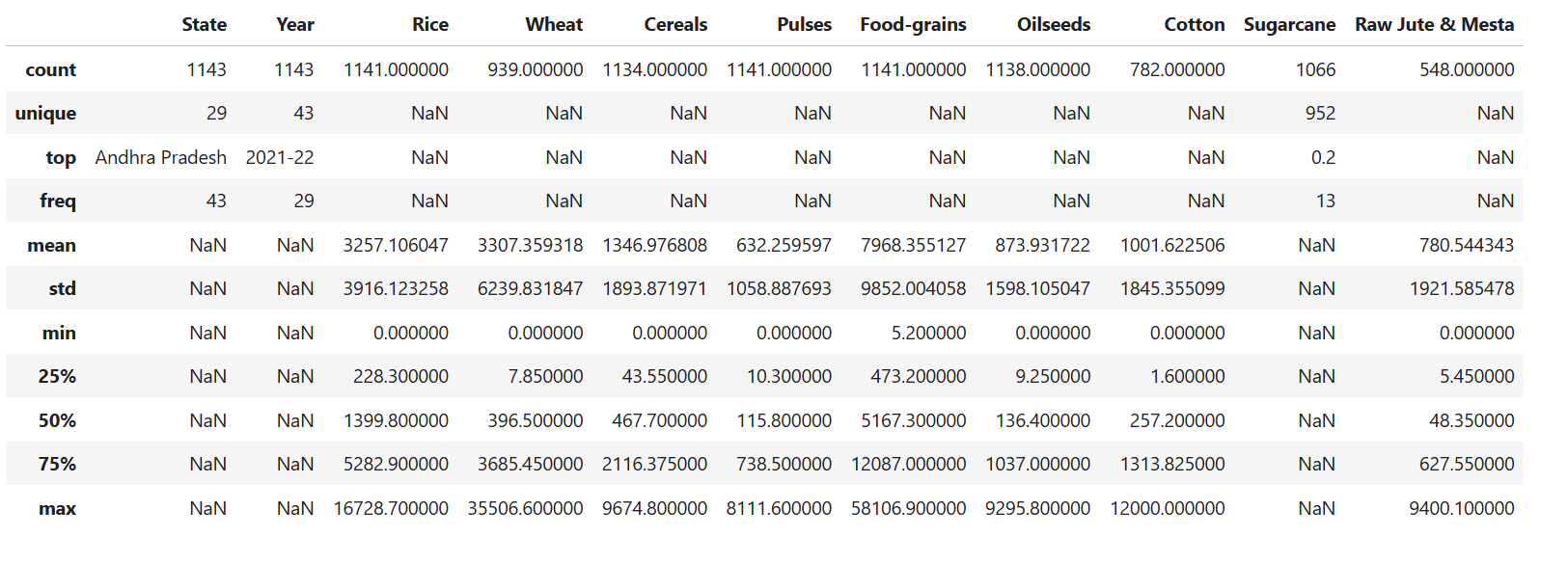This screenshot has height=564, width=1568.
Task: Select the count row label
Action: tap(51, 70)
